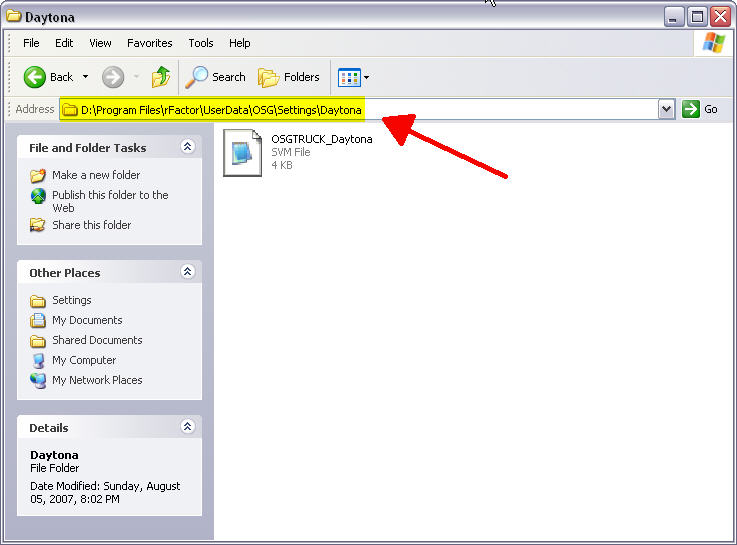Expand the Views dropdown arrow

point(367,78)
